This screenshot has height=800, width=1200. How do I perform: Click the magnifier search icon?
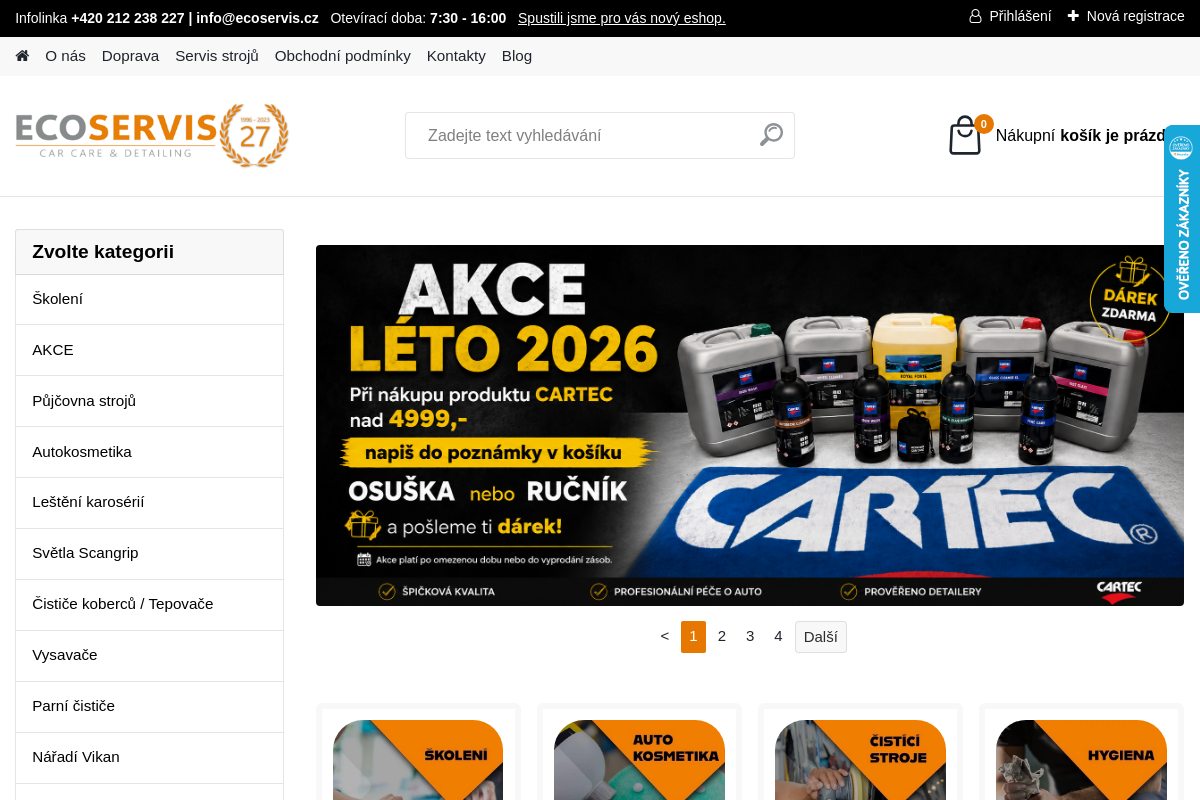point(771,135)
